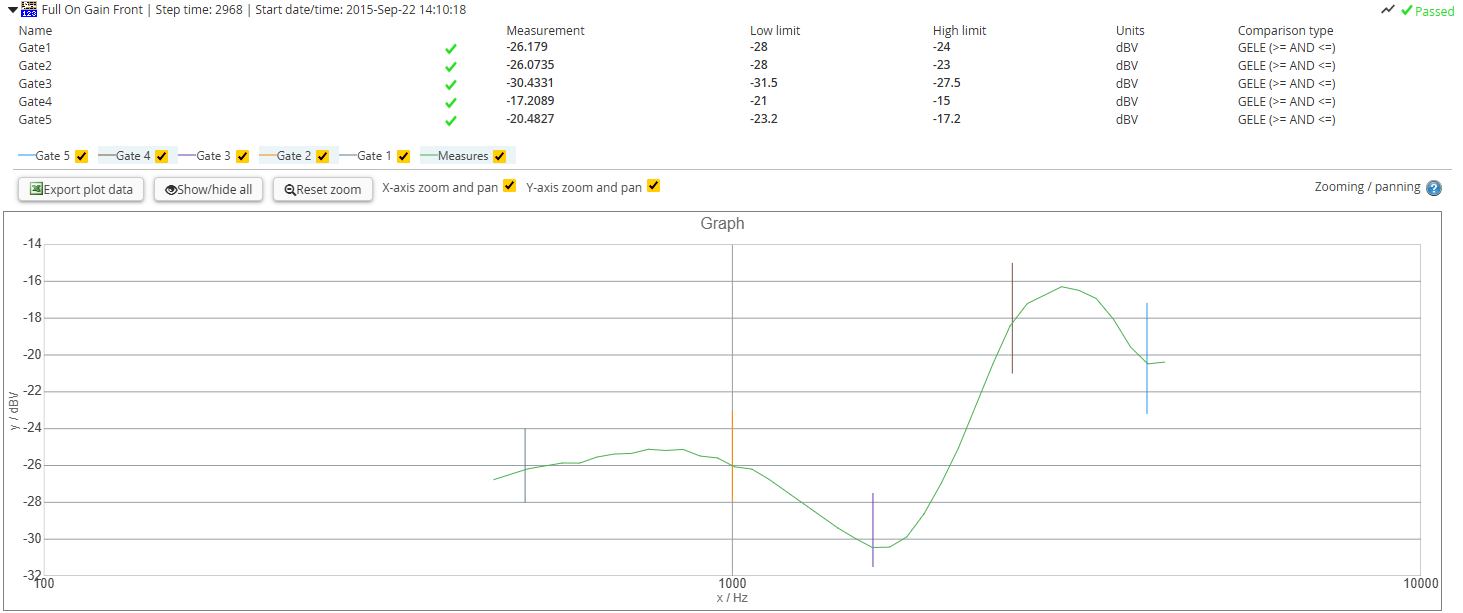Click the Gate1 row green checkmark
1463x613 pixels.
pos(451,49)
